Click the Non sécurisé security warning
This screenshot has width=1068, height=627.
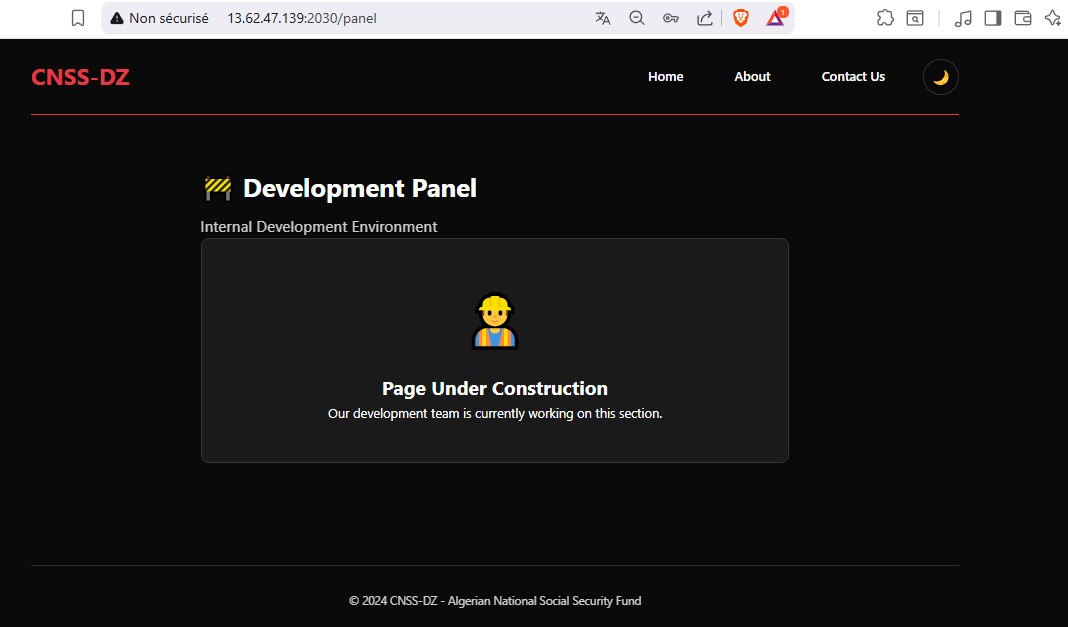point(159,18)
